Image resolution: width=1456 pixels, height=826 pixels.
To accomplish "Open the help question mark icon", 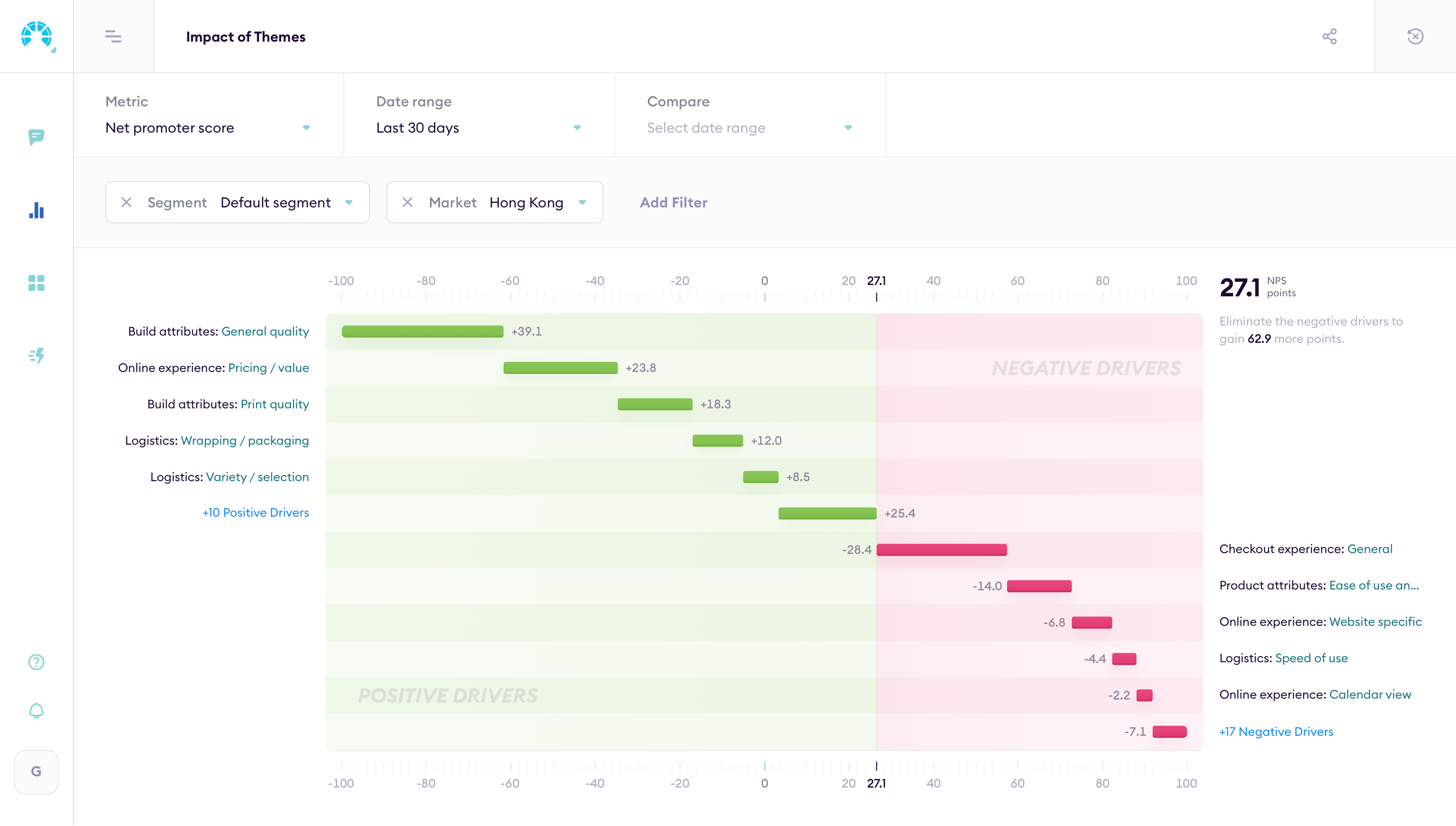I will coord(36,661).
